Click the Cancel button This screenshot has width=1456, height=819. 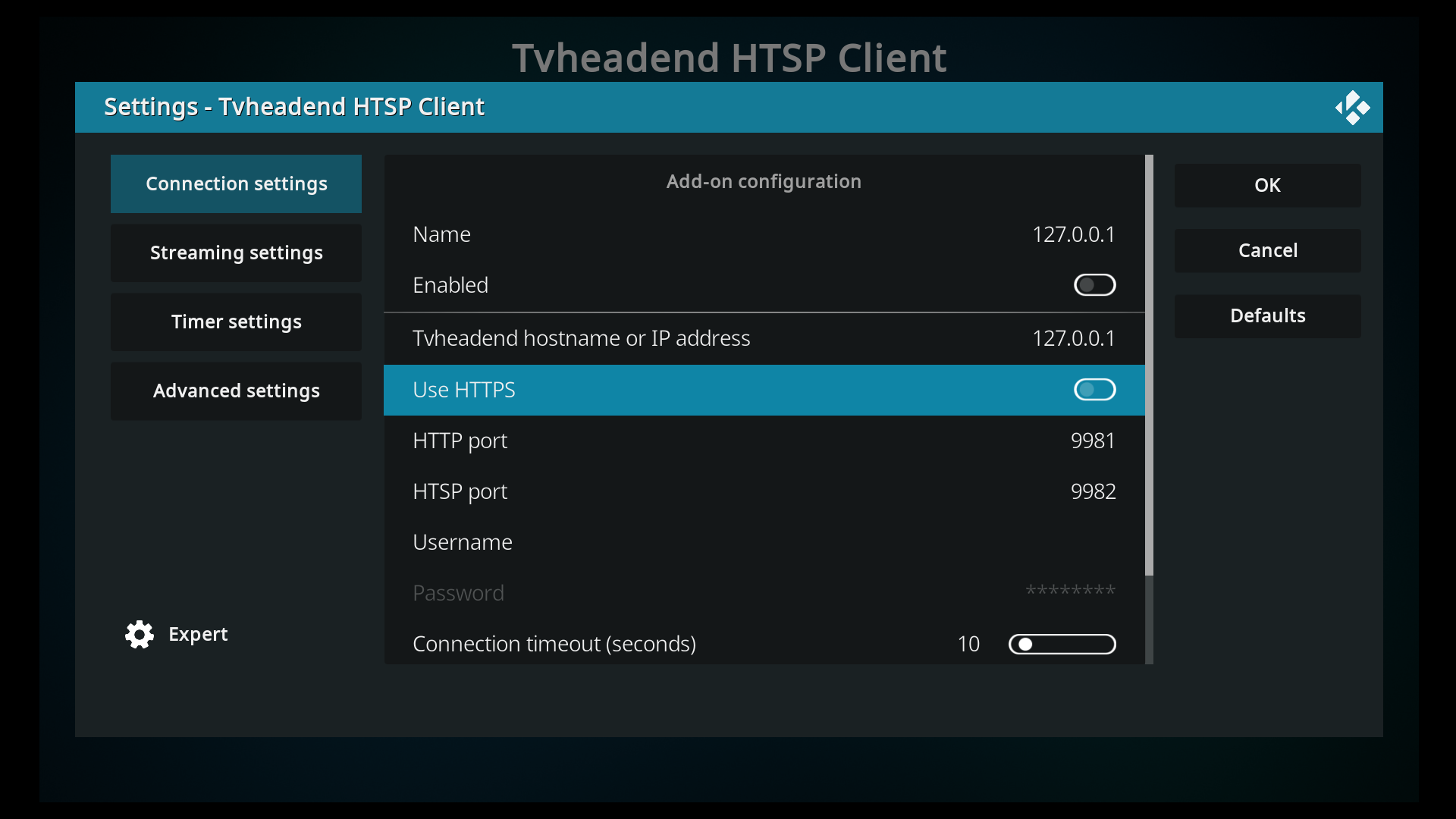pyautogui.click(x=1267, y=251)
